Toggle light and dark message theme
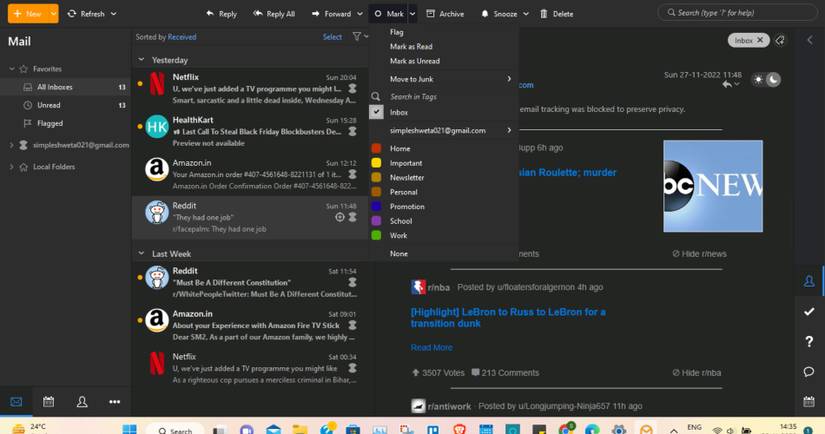 [766, 80]
